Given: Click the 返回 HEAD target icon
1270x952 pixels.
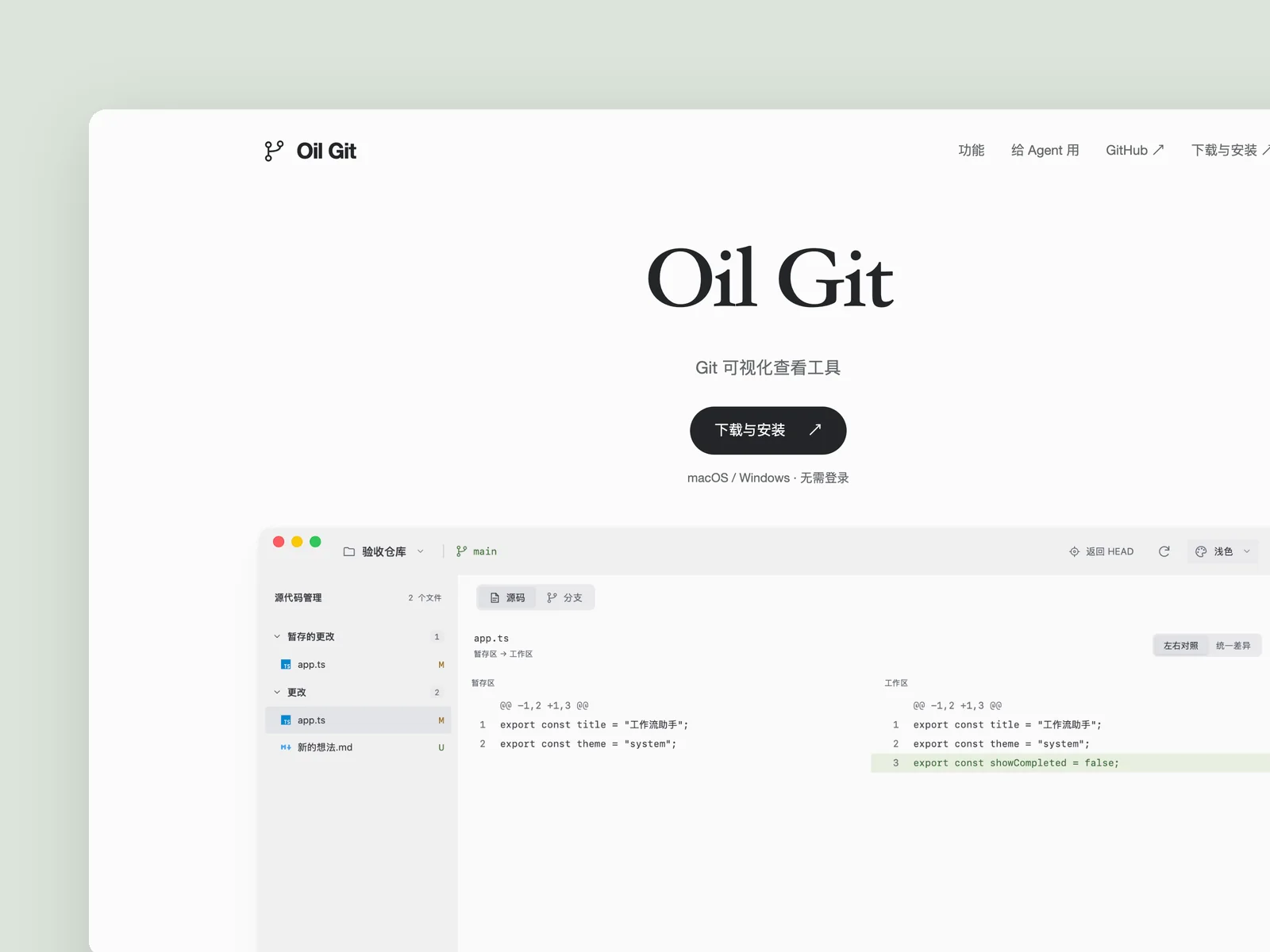Looking at the screenshot, I should 1074,551.
